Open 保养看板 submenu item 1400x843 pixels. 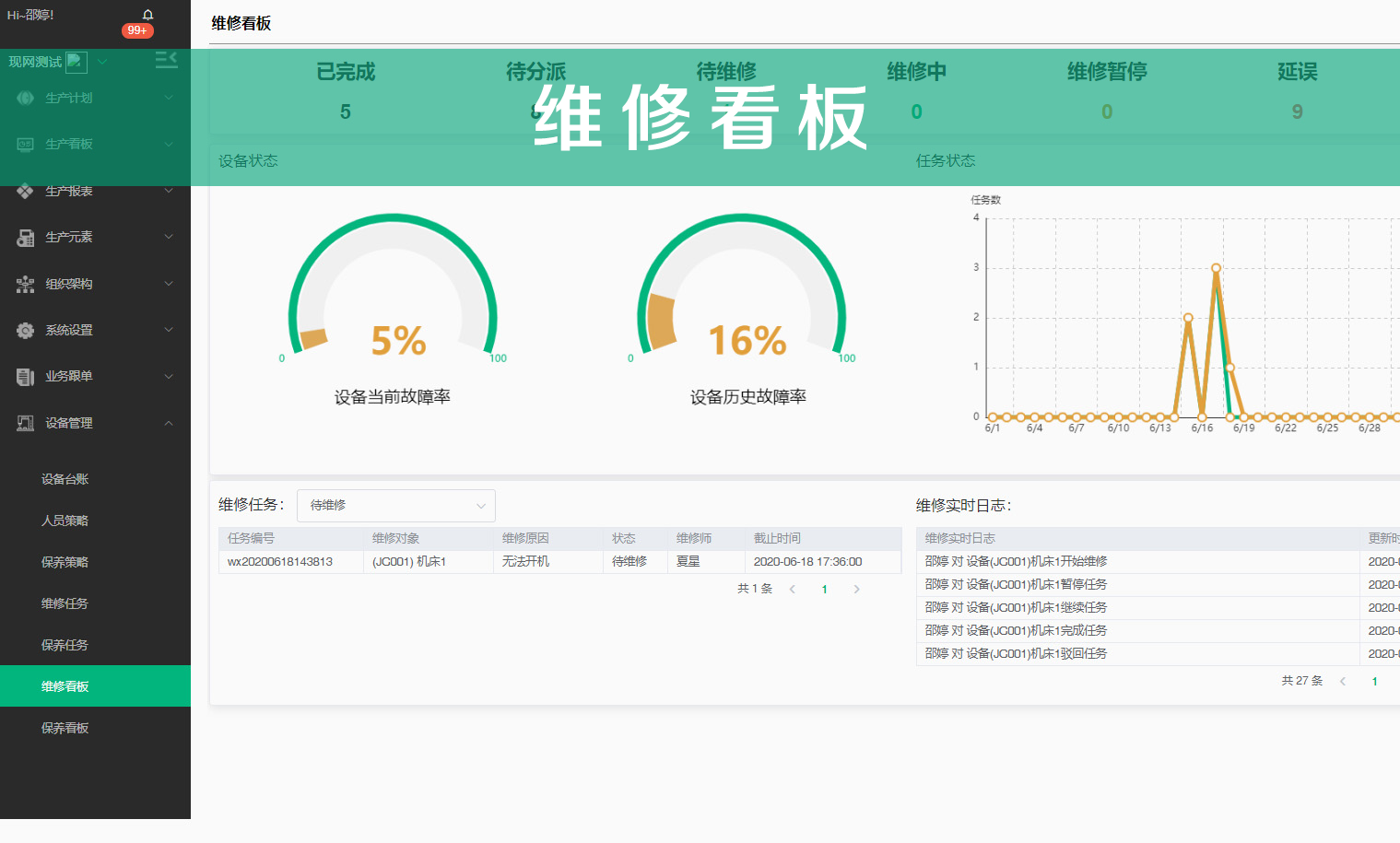pos(65,728)
